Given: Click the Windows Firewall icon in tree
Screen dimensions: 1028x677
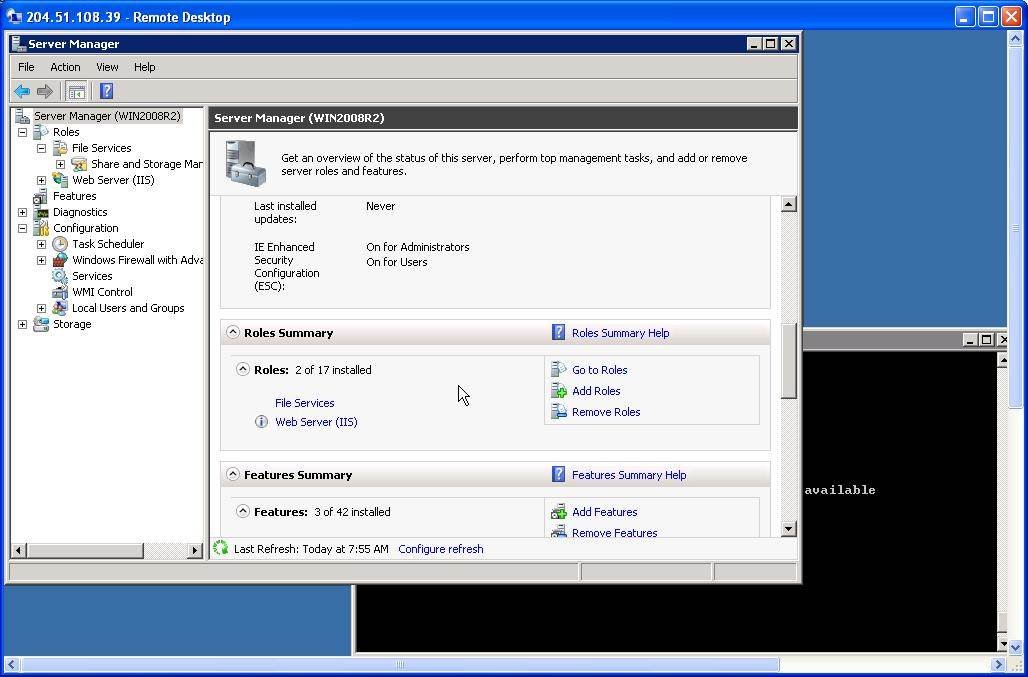Looking at the screenshot, I should (60, 260).
